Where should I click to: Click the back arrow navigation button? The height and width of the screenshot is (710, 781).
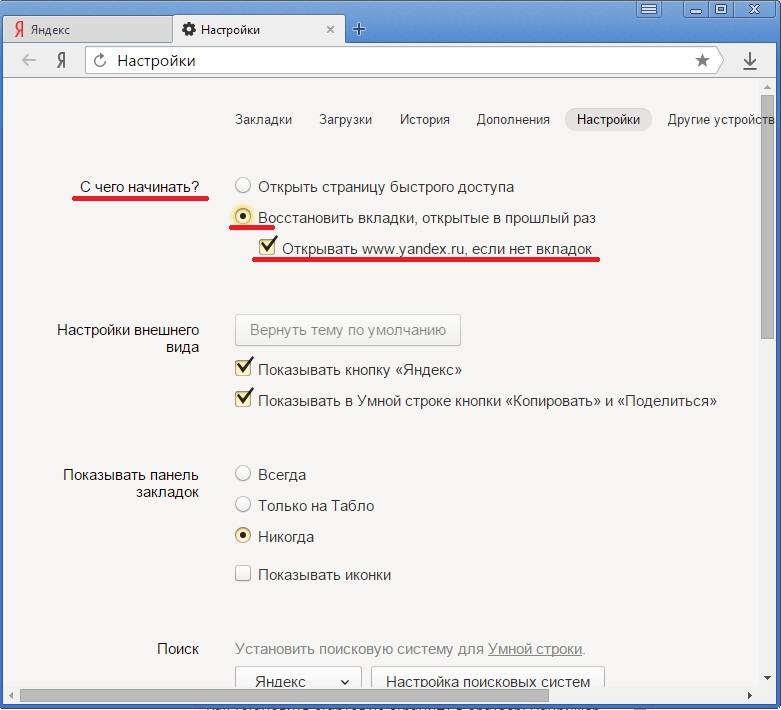tap(29, 60)
